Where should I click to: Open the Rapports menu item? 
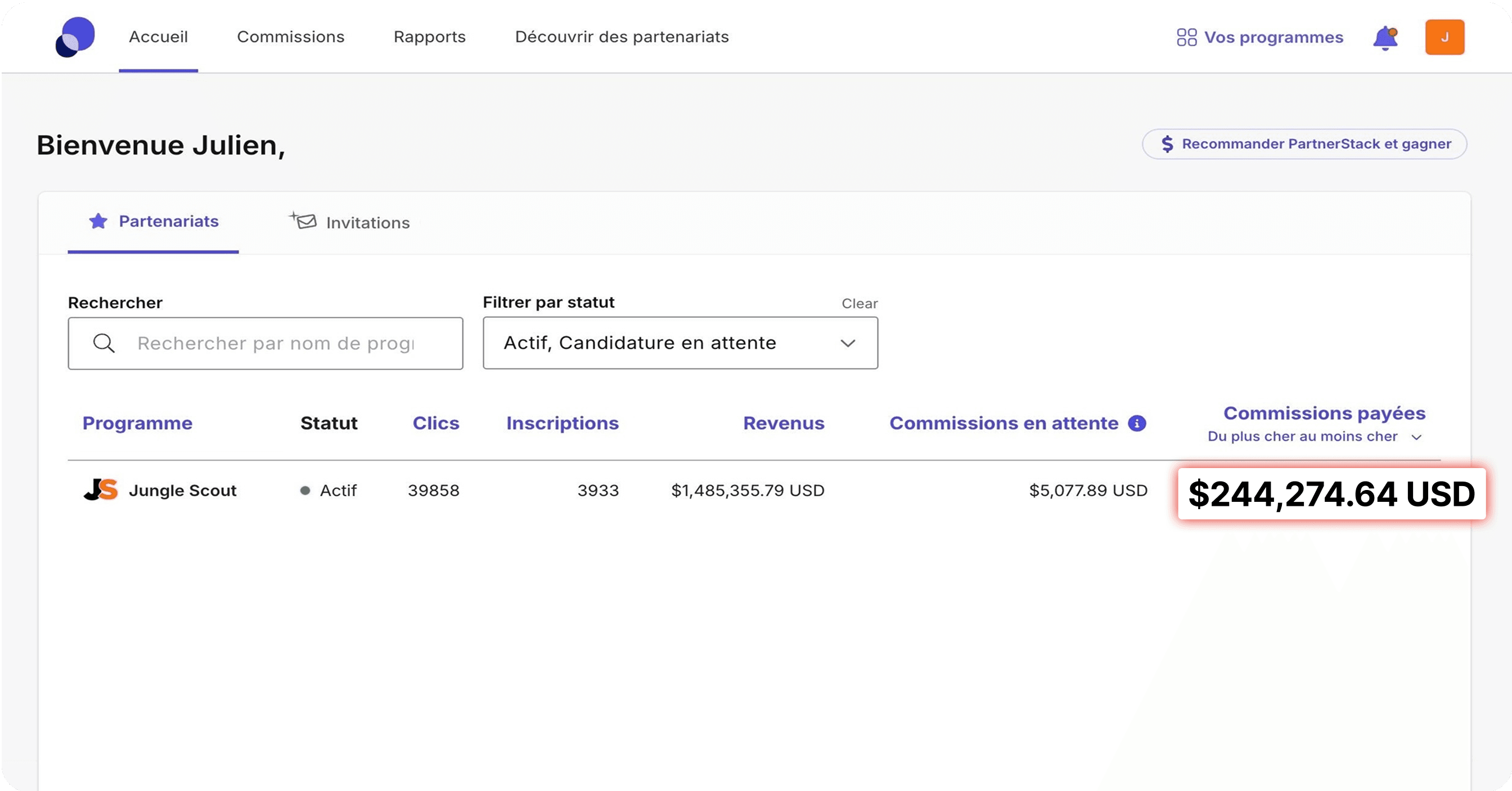point(430,37)
